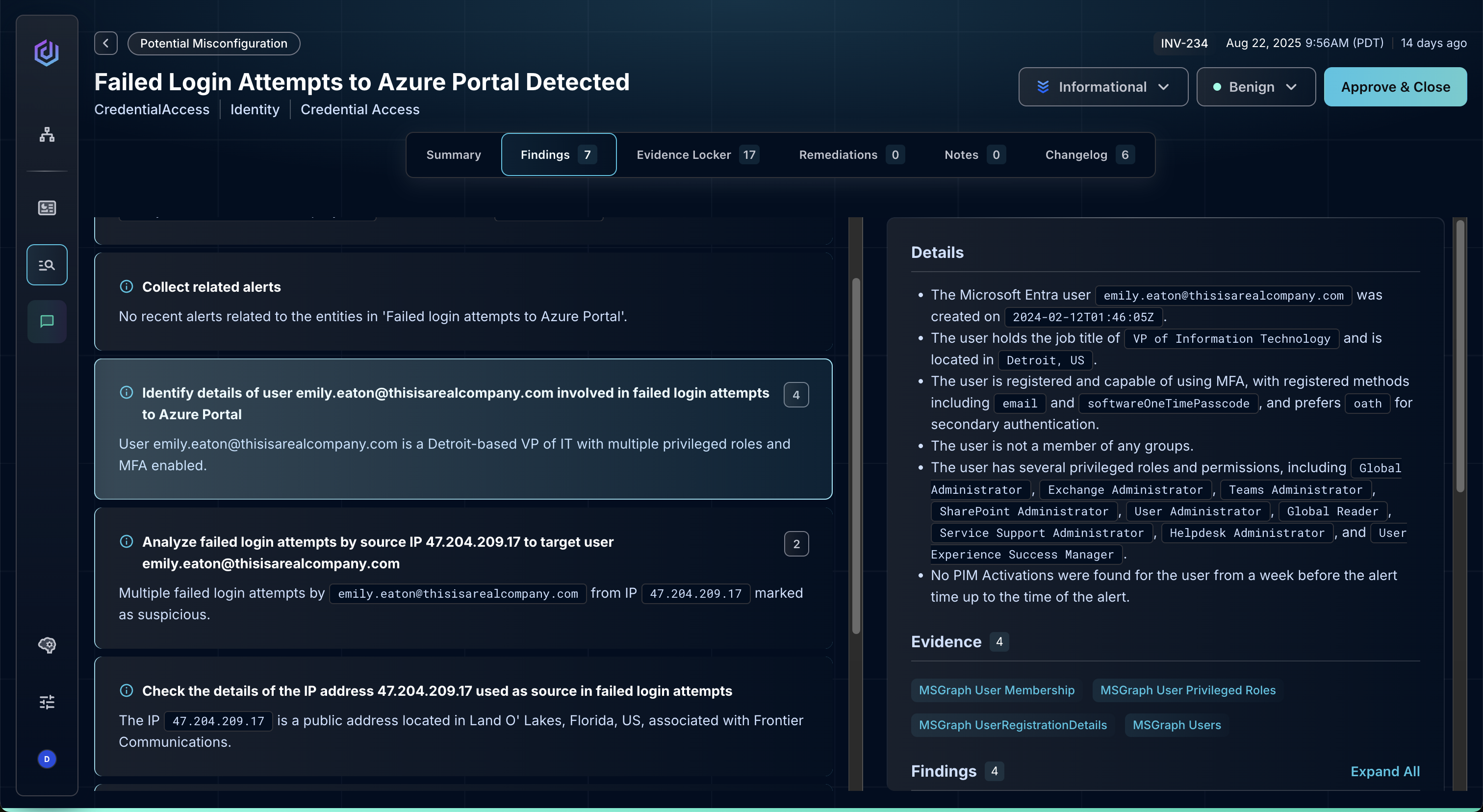Open the MSGraph UserRegistrationDetails evidence link
Image resolution: width=1483 pixels, height=812 pixels.
(1012, 725)
